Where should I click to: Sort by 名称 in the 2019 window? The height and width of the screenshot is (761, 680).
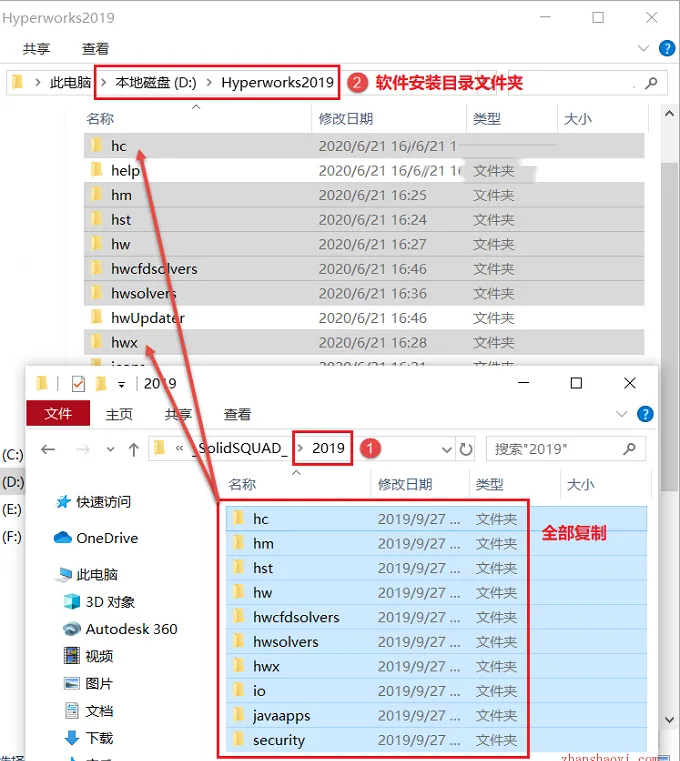pyautogui.click(x=242, y=484)
